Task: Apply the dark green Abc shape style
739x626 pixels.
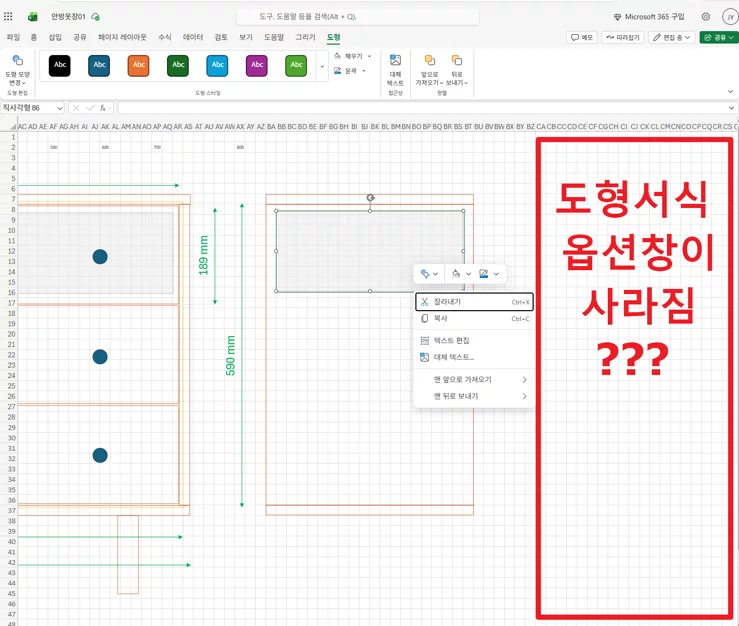Action: click(178, 65)
